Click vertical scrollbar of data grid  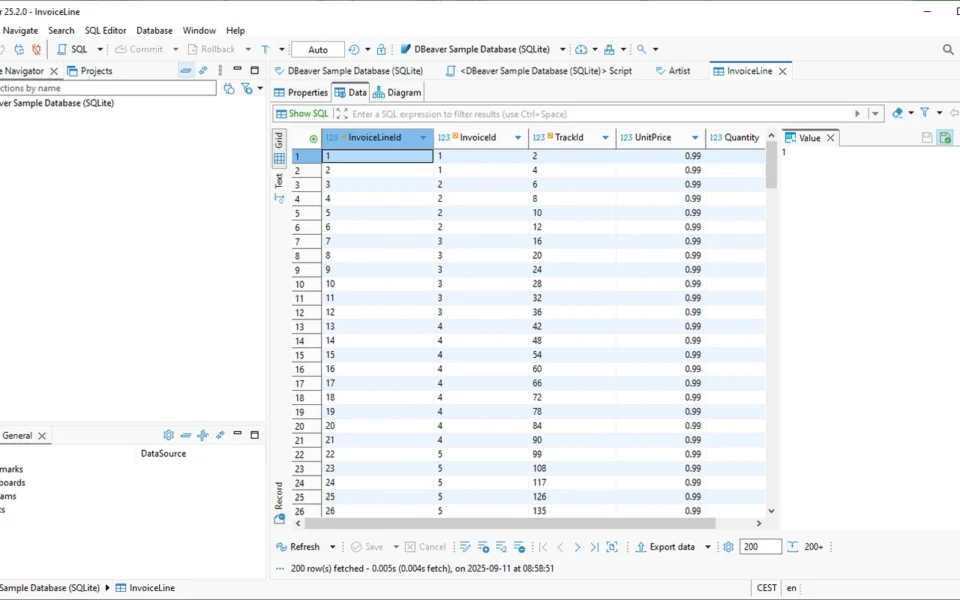(771, 167)
